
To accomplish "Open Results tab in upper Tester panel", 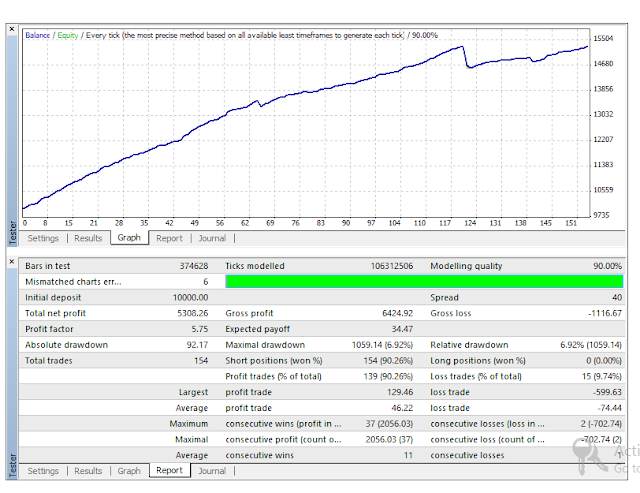I will (x=88, y=238).
